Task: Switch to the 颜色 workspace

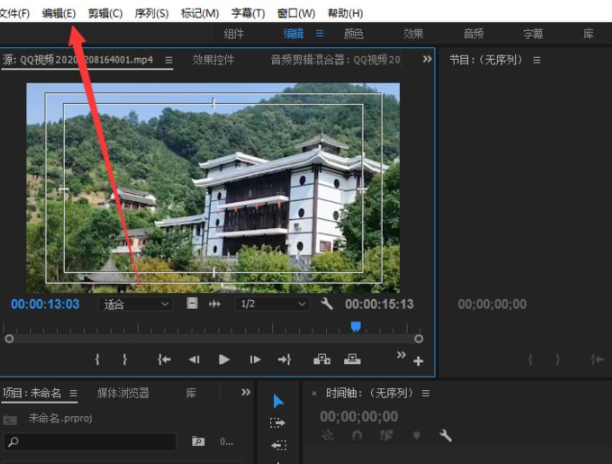Action: [x=354, y=34]
